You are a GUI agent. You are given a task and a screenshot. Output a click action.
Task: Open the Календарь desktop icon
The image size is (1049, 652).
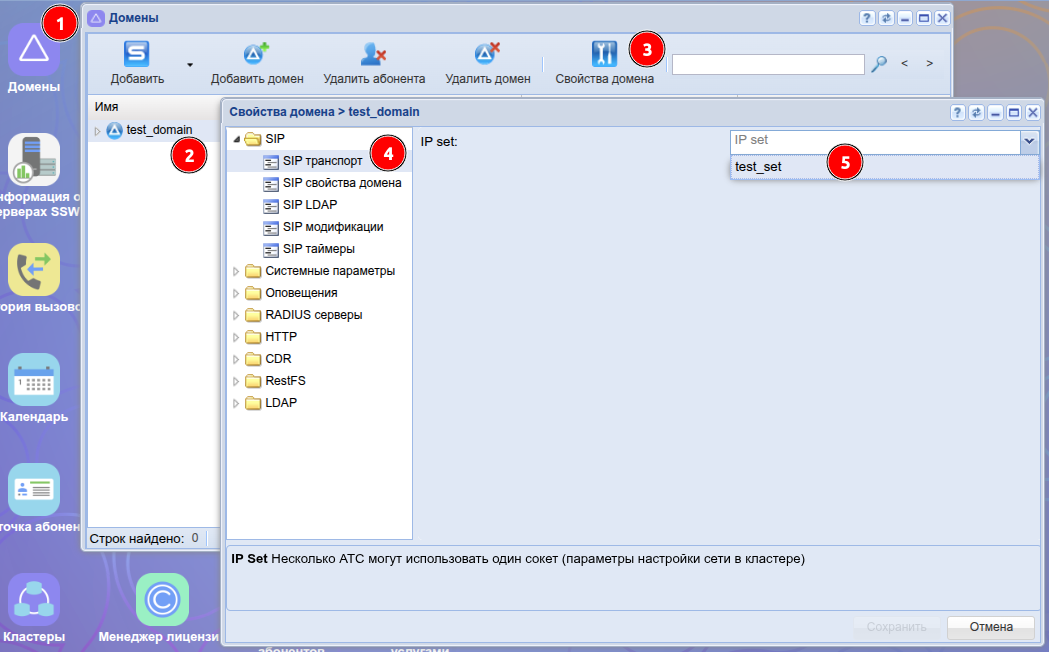click(x=33, y=379)
